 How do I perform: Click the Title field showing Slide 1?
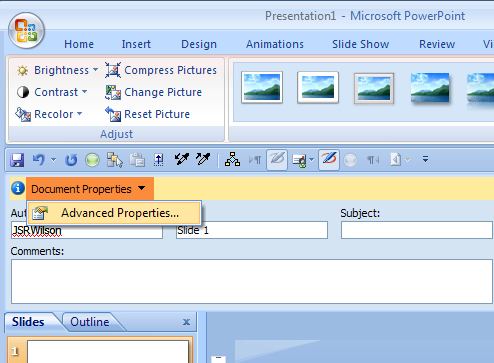[252, 230]
